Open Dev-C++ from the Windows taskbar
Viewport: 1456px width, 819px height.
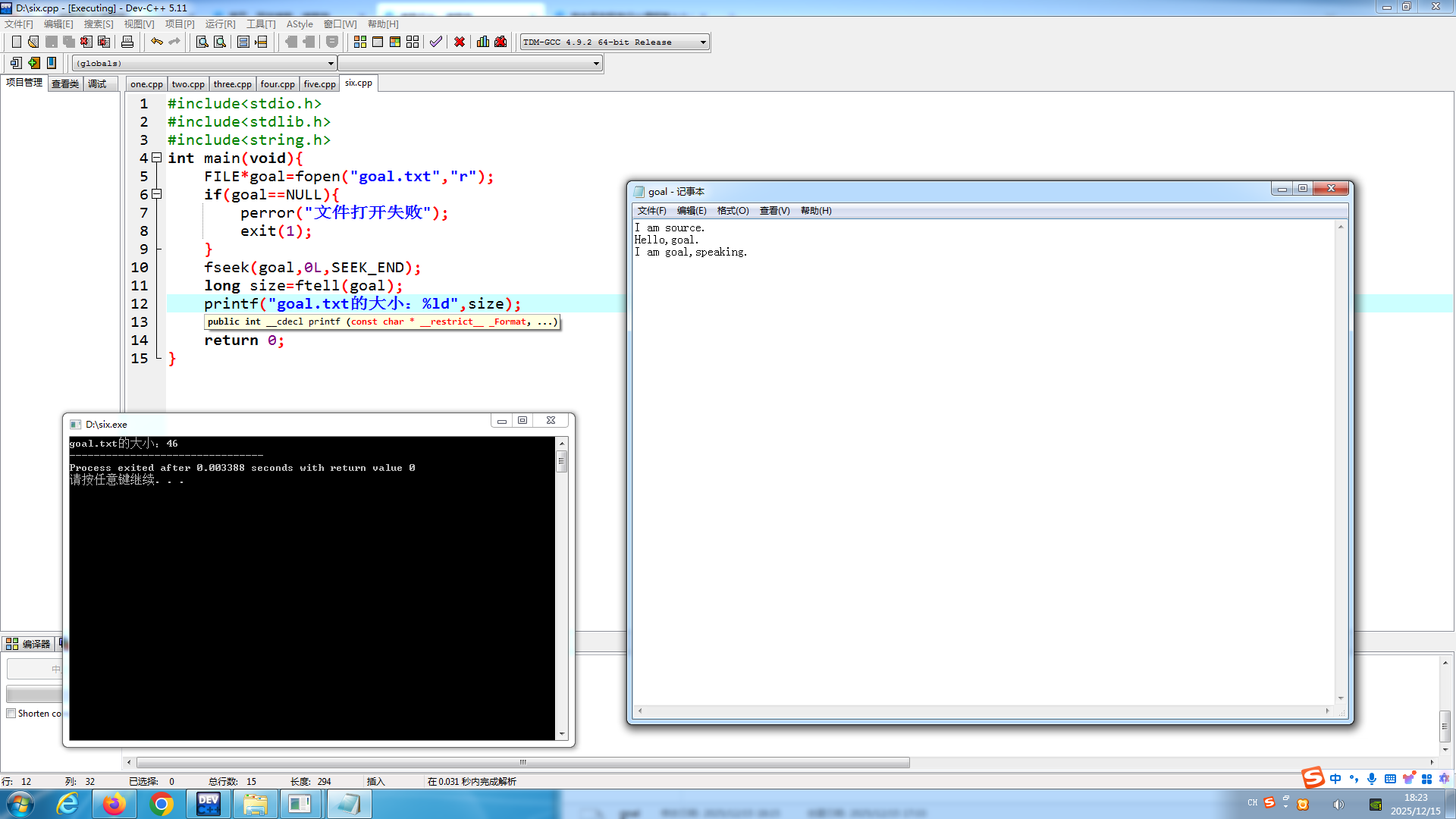[208, 804]
